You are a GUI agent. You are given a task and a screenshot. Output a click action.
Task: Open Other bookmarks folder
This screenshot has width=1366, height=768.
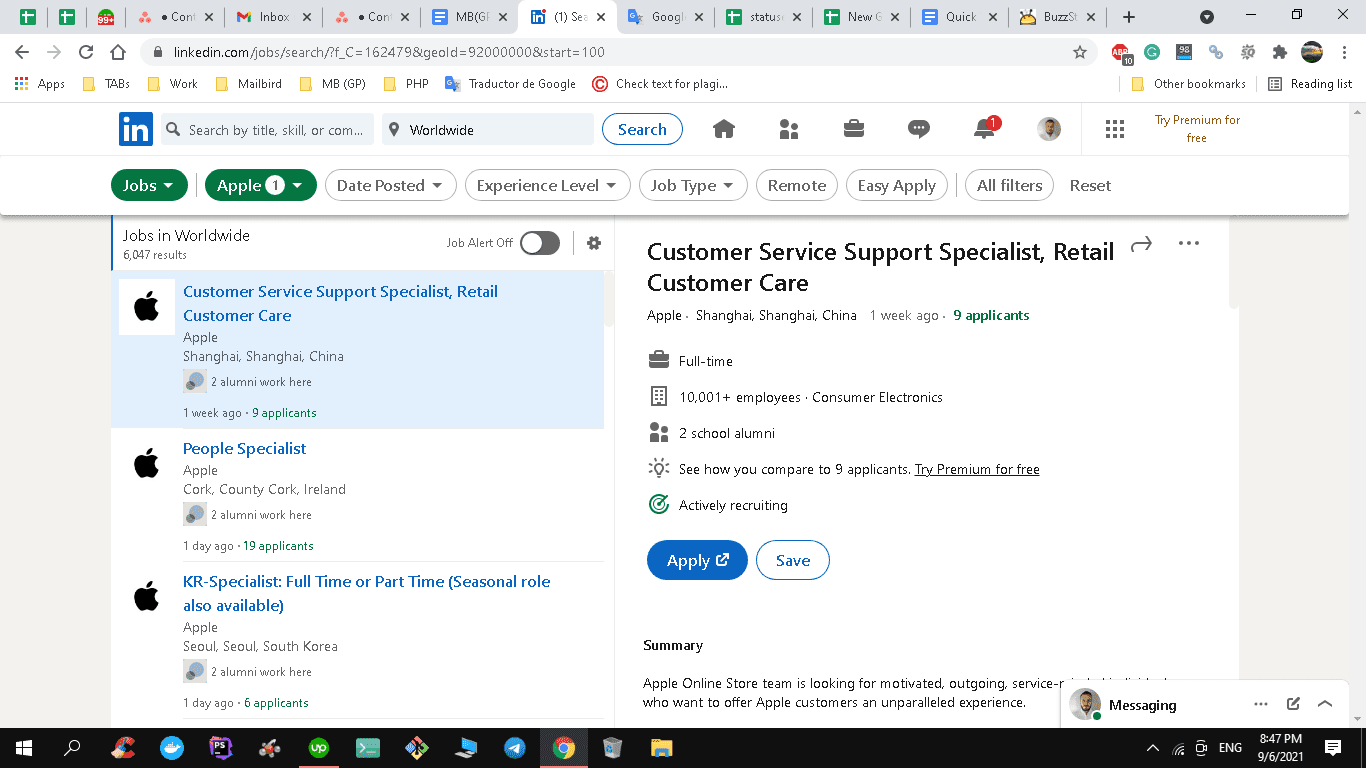click(1189, 84)
